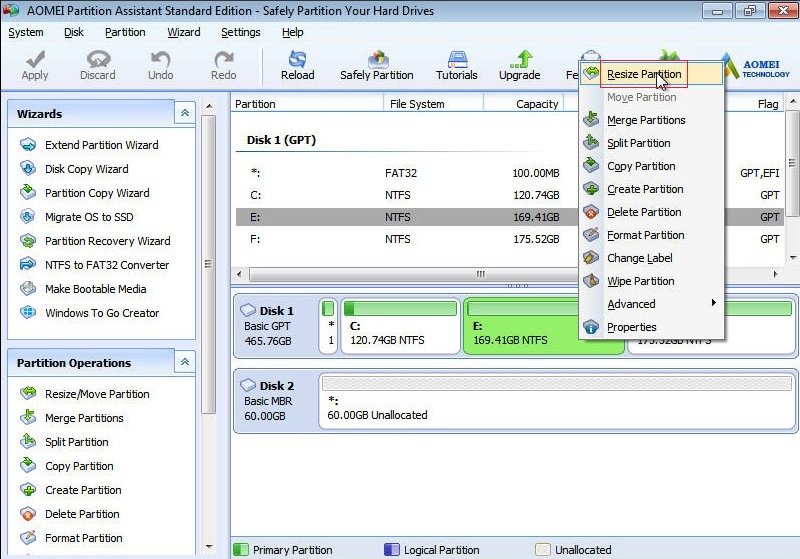This screenshot has height=559, width=800.
Task: Select the 60.00GB Unallocated block
Action: point(557,401)
